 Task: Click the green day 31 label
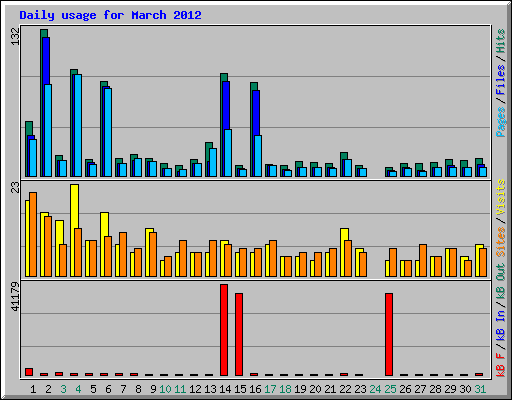(x=480, y=389)
